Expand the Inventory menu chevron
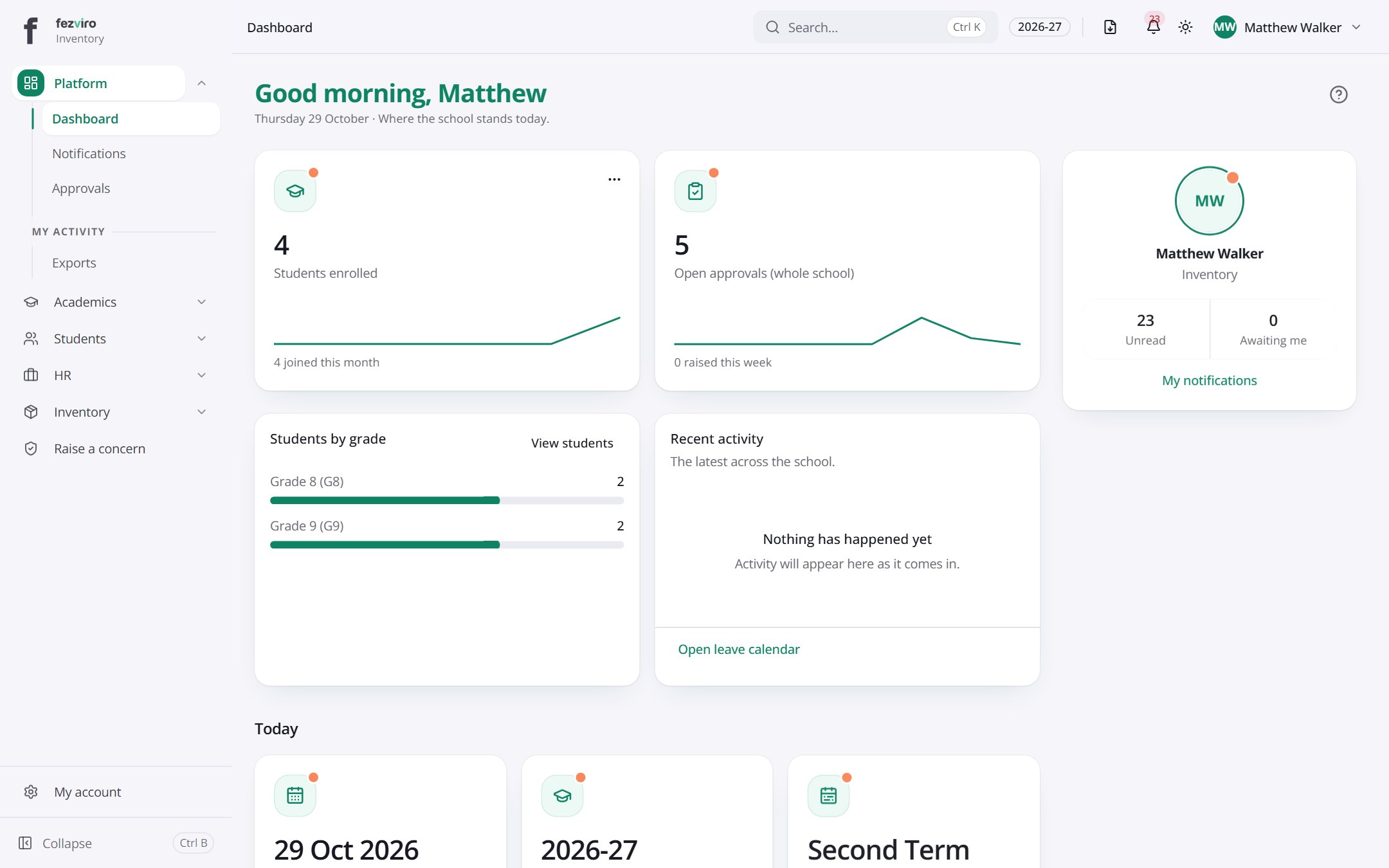 201,412
